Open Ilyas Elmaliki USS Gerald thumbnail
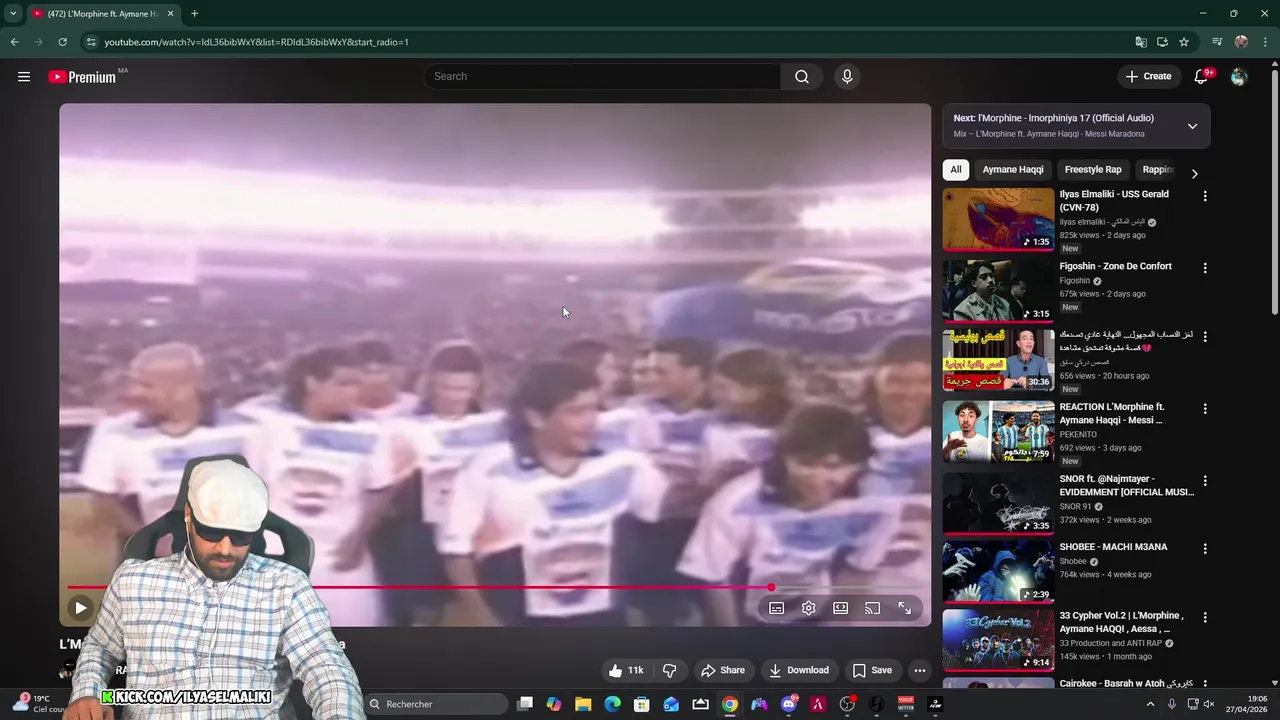Viewport: 1280px width, 720px height. click(998, 219)
